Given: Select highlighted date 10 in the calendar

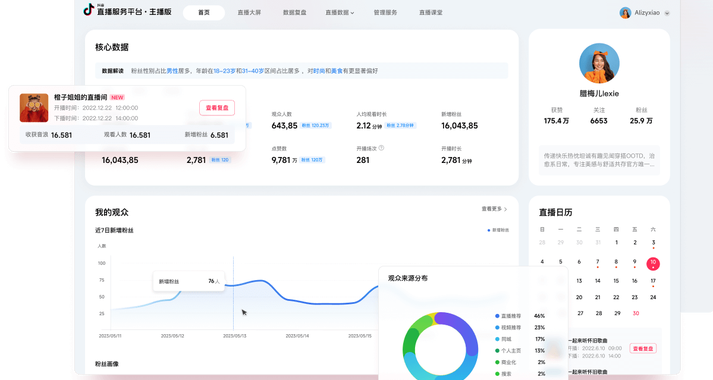Looking at the screenshot, I should (x=653, y=264).
